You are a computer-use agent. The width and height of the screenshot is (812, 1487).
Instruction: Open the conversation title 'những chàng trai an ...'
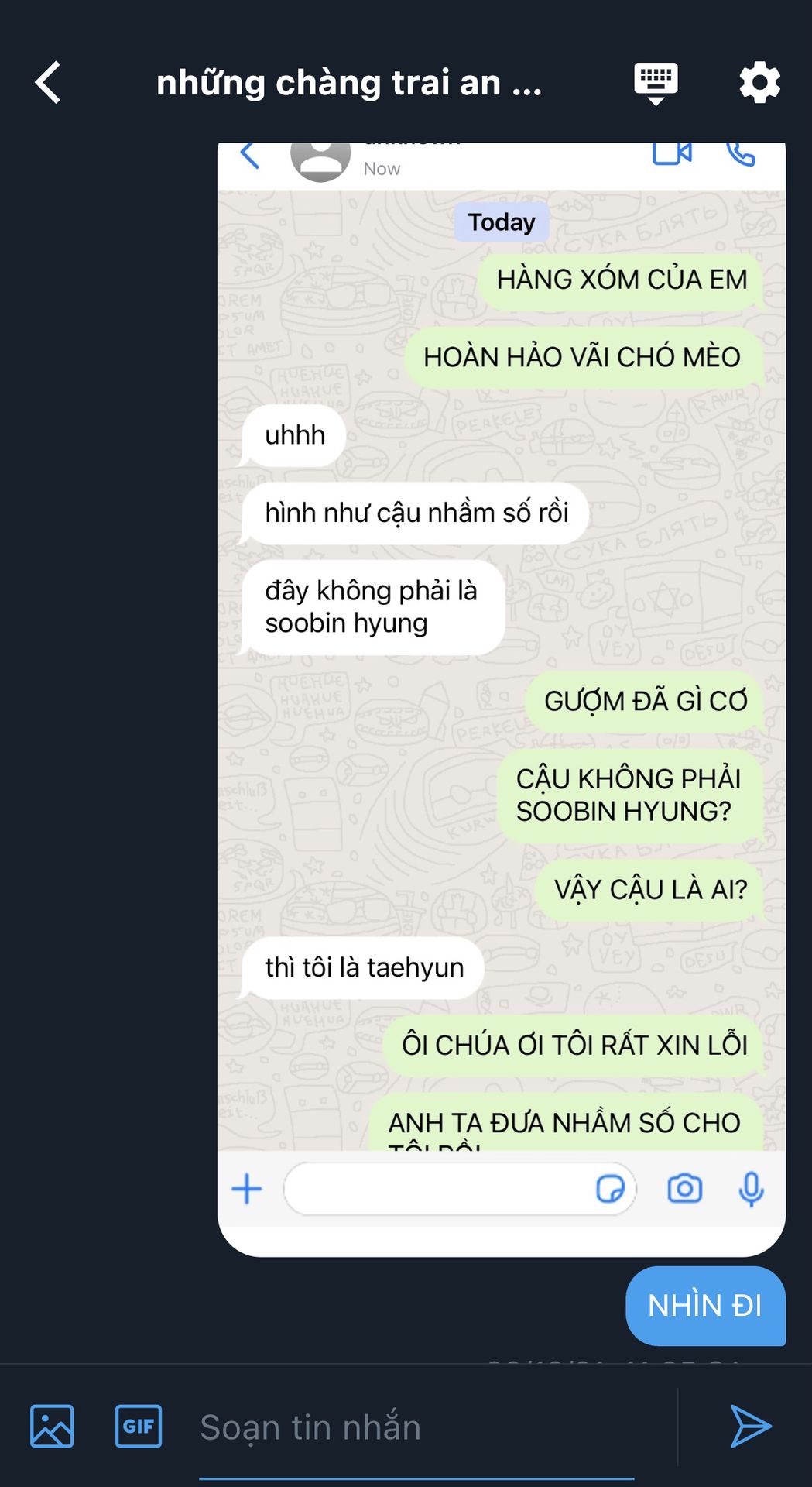coord(349,83)
